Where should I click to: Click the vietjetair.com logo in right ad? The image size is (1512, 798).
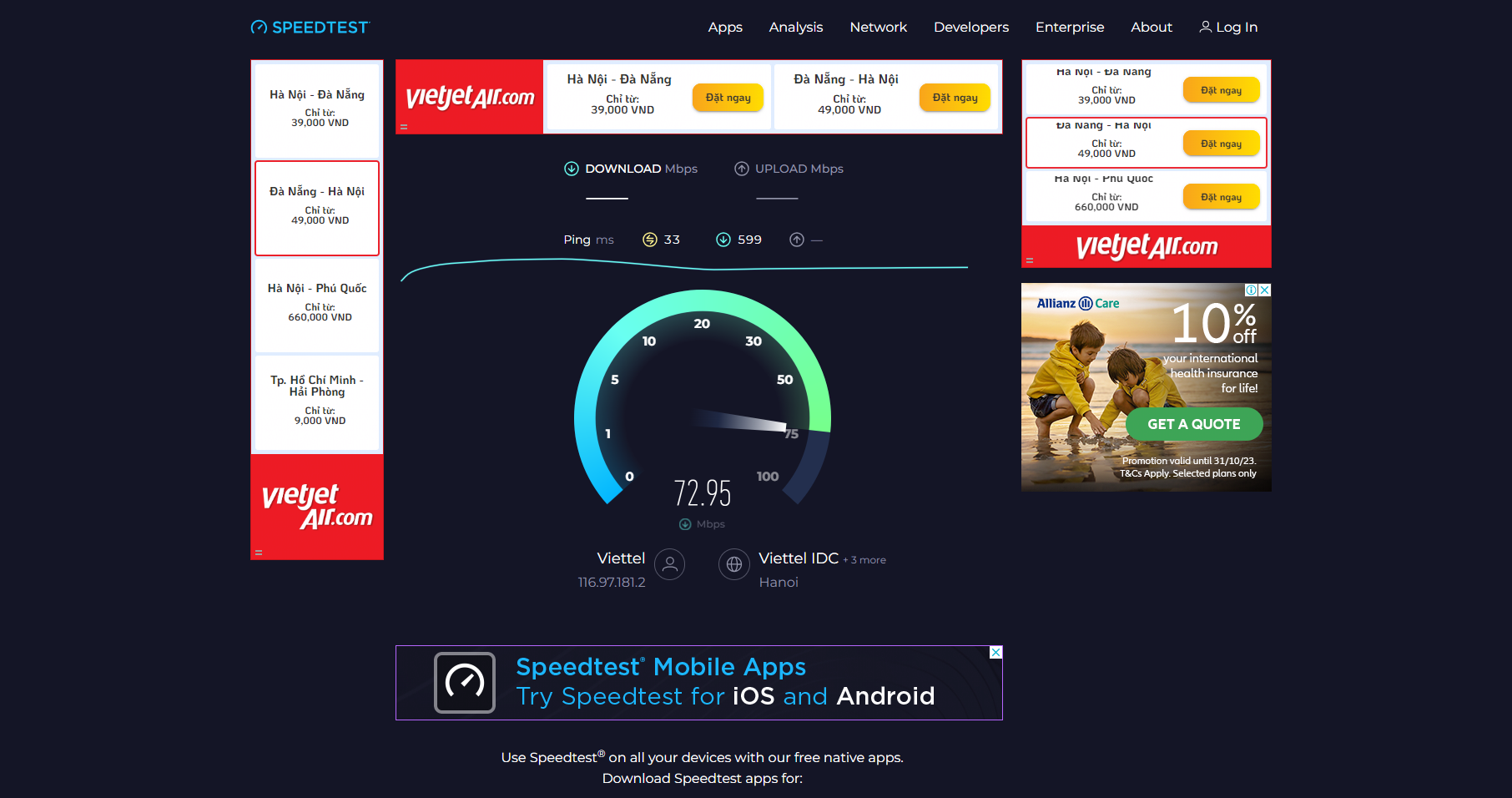click(x=1147, y=246)
